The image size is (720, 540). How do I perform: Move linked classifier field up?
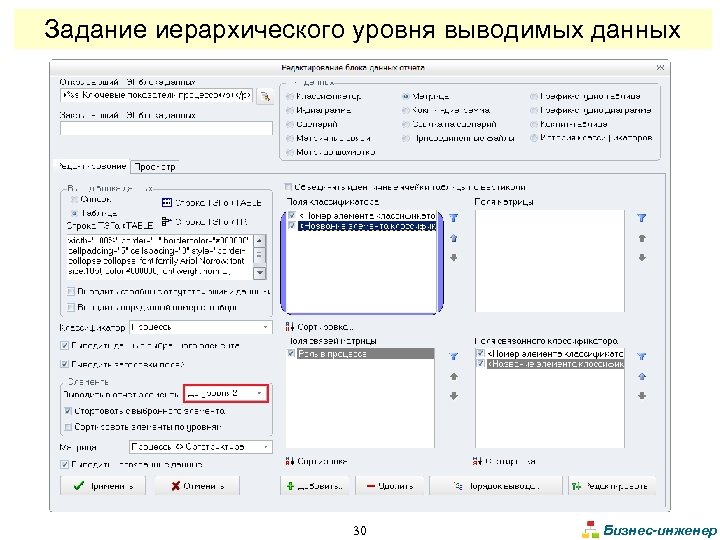pos(642,377)
